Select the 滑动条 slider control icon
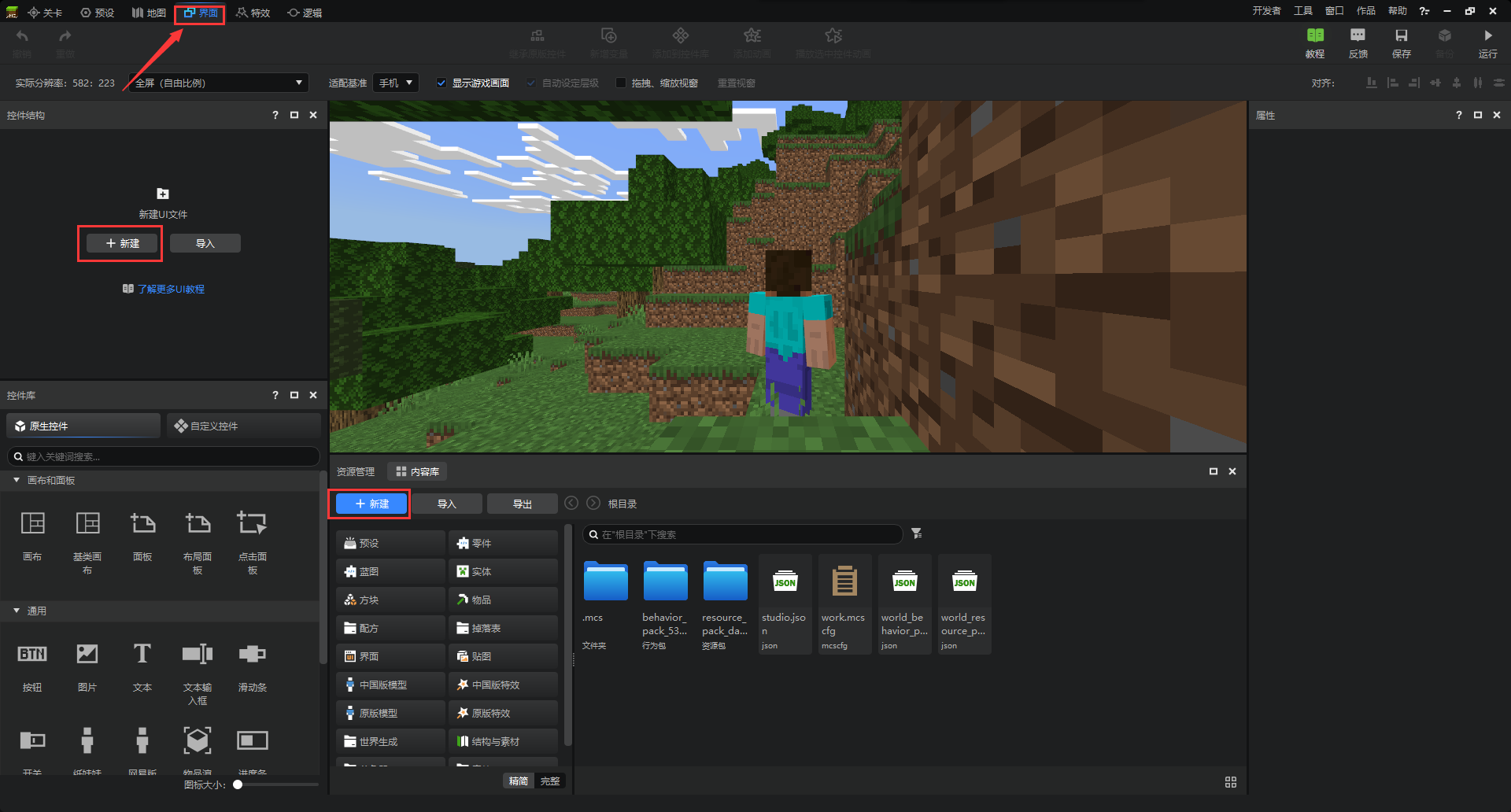This screenshot has height=812, width=1511. coord(252,654)
